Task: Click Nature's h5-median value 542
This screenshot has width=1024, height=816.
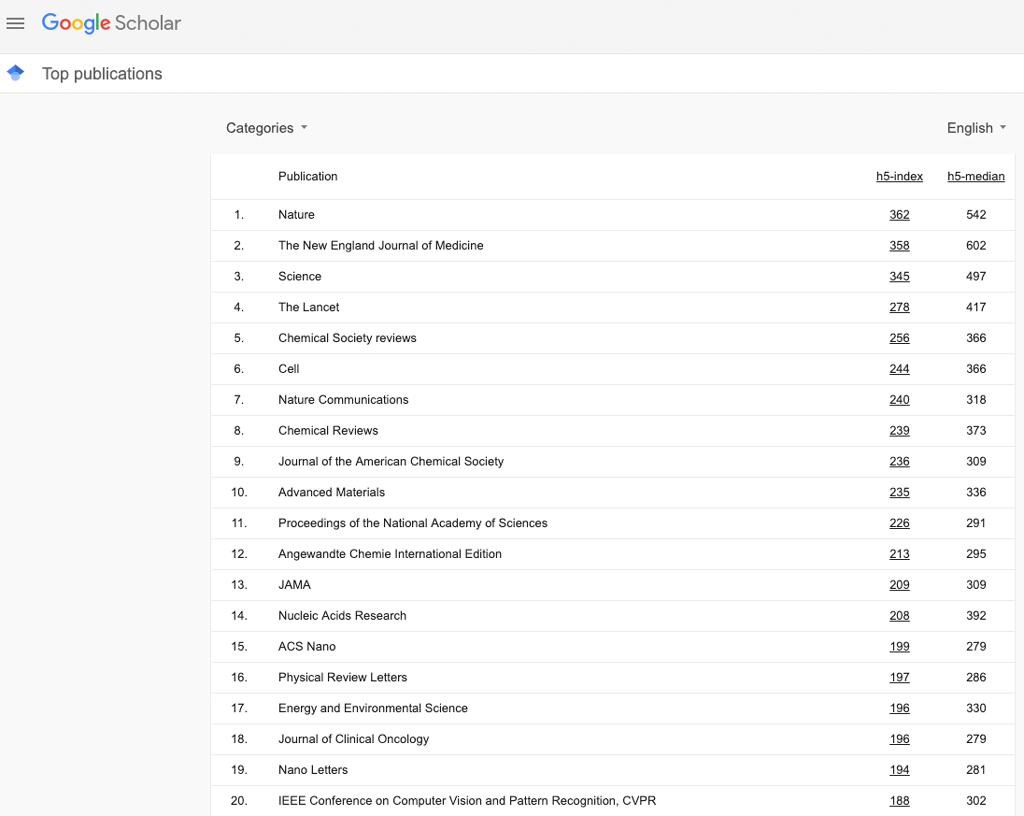Action: [x=976, y=215]
